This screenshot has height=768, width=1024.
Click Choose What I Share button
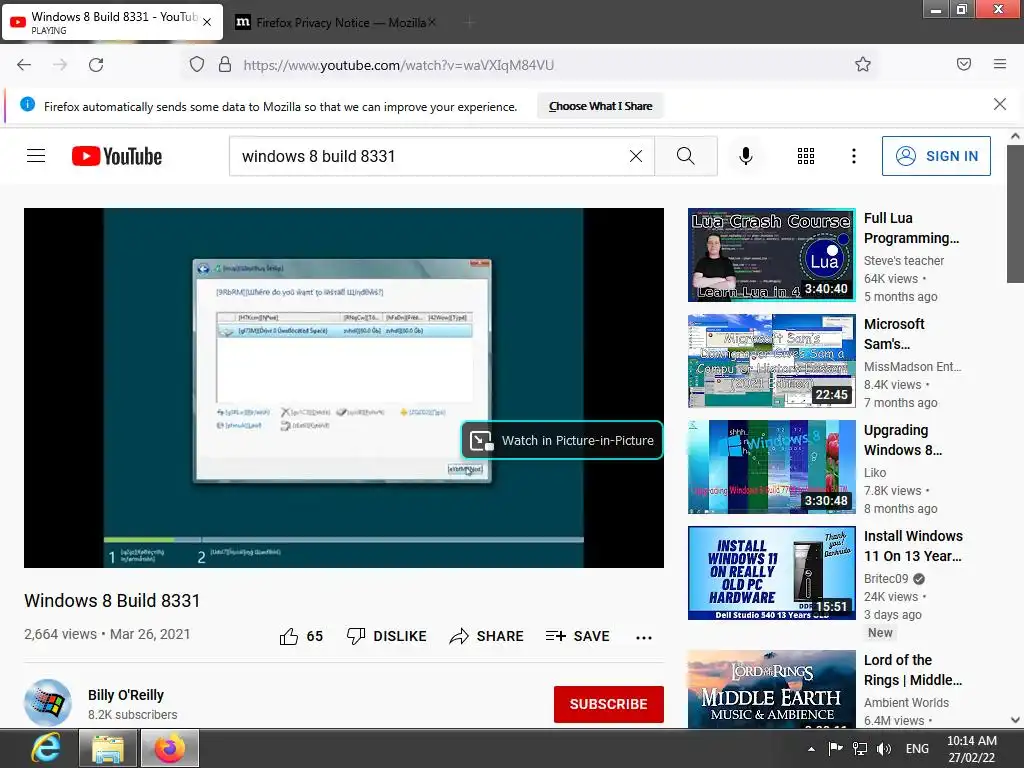coord(600,106)
